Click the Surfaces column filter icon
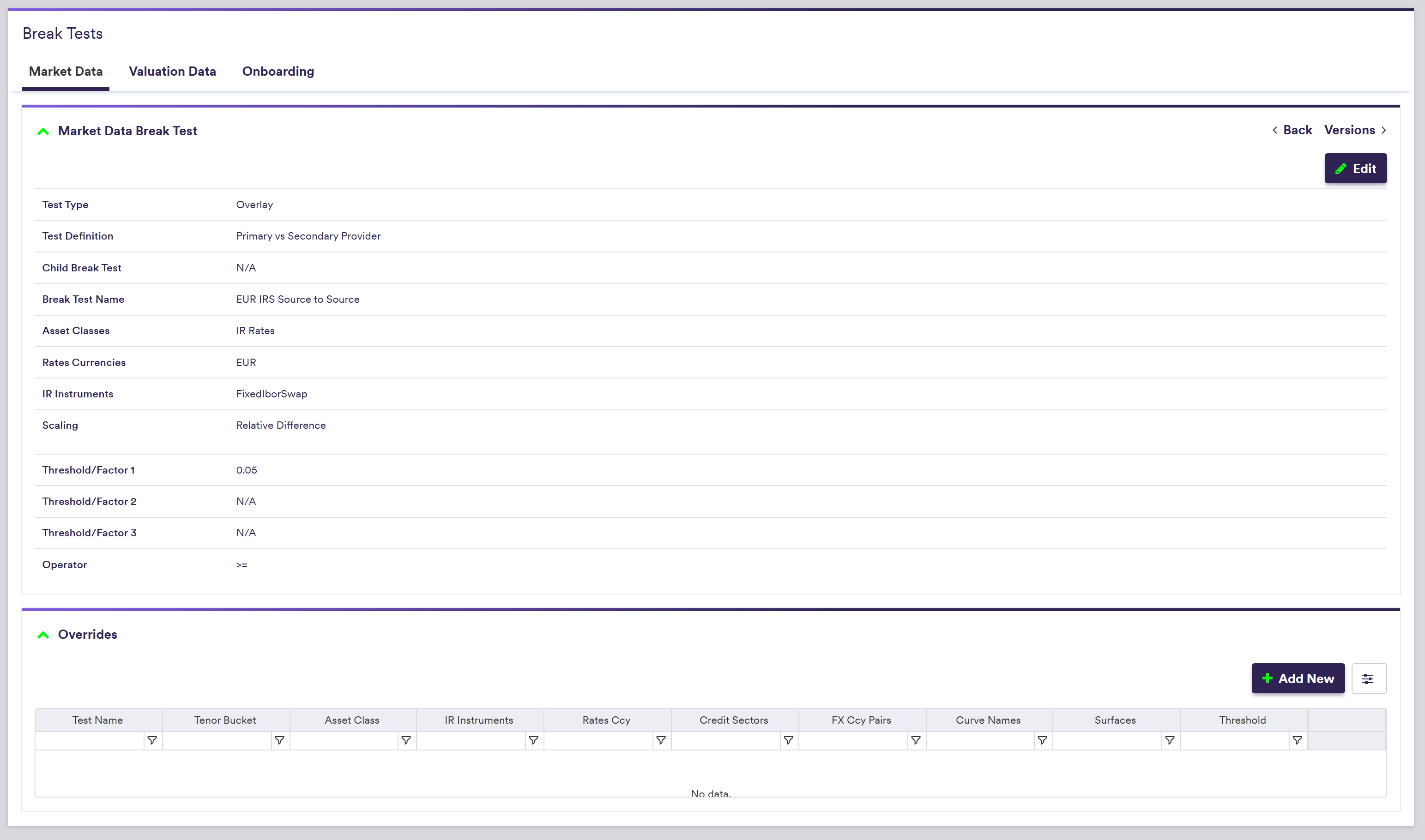Screen dimensions: 1425x840 click(x=1170, y=740)
